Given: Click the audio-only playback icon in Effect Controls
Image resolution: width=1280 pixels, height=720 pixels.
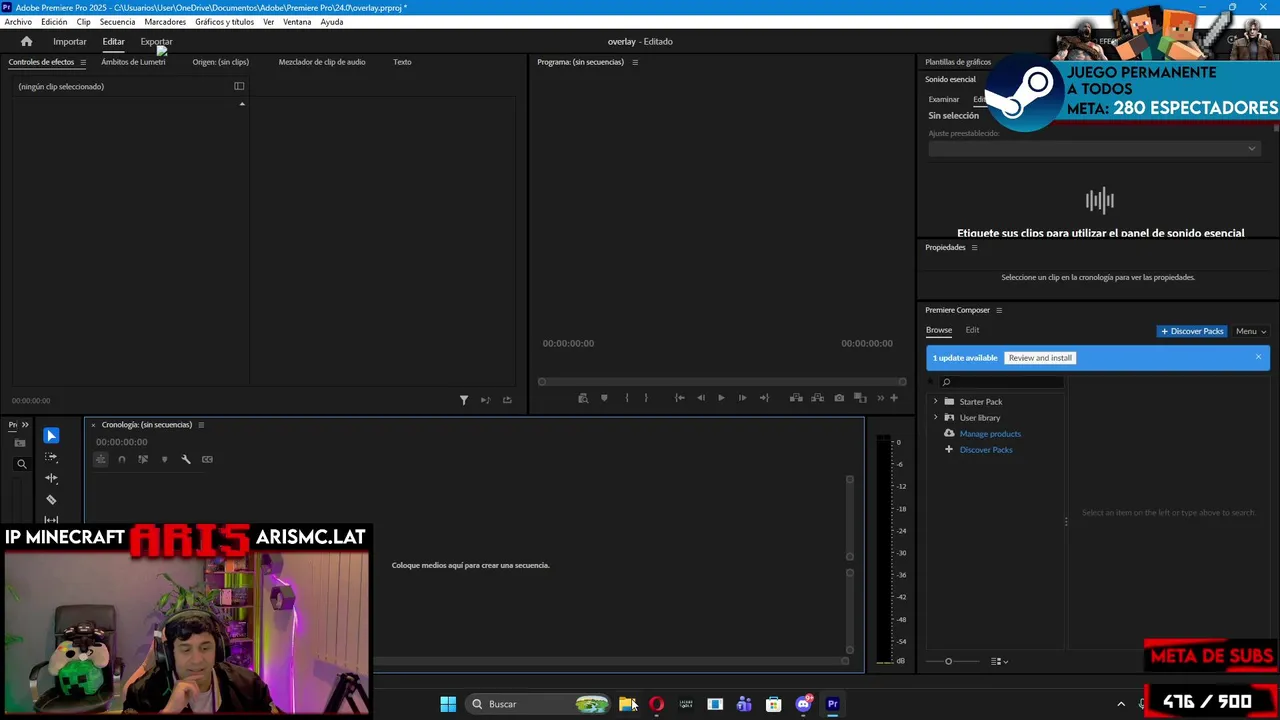Looking at the screenshot, I should coord(485,400).
